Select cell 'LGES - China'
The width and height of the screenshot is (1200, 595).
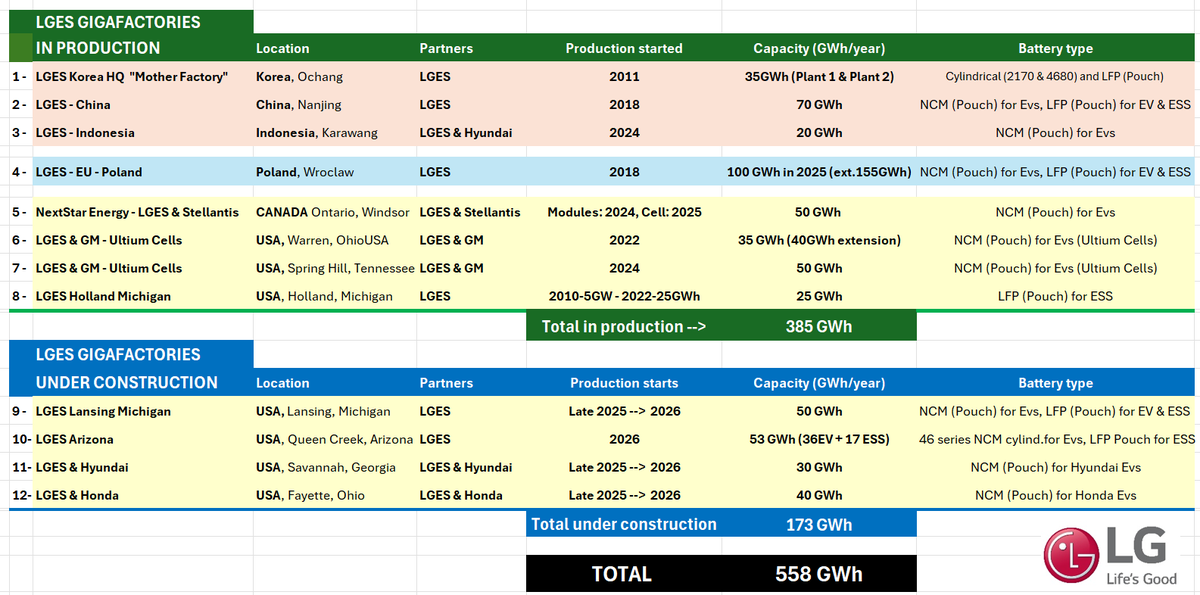[143, 104]
